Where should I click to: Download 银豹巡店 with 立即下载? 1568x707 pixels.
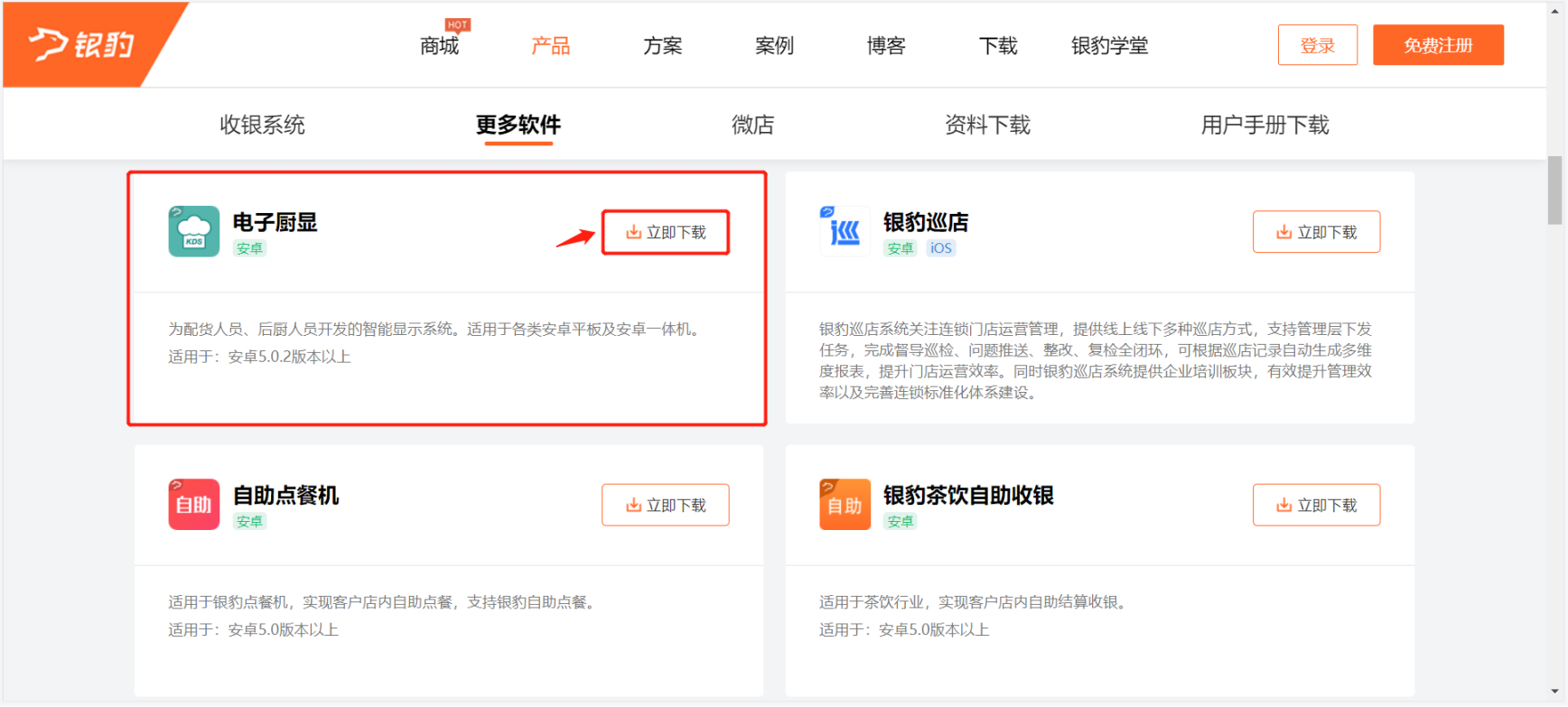(1317, 232)
